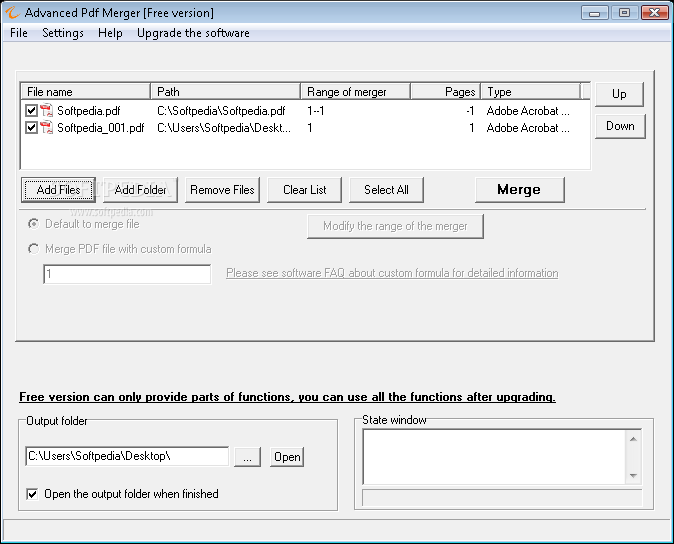This screenshot has height=544, width=674.
Task: Click the Pages column header
Action: [x=446, y=92]
